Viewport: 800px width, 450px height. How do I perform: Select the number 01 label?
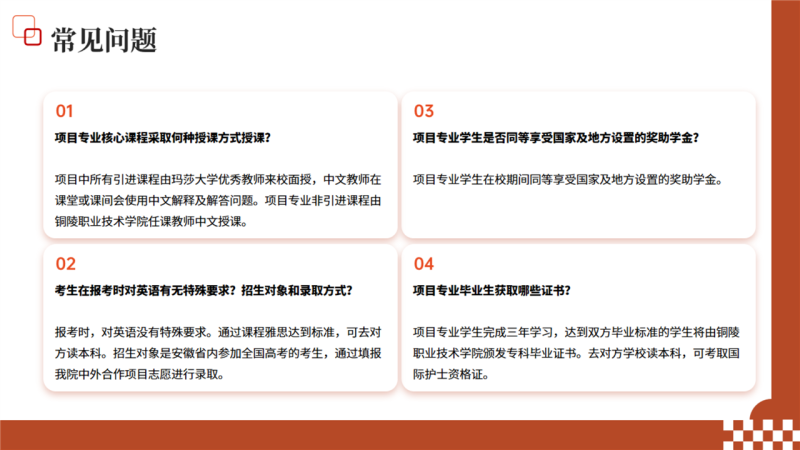tap(64, 111)
